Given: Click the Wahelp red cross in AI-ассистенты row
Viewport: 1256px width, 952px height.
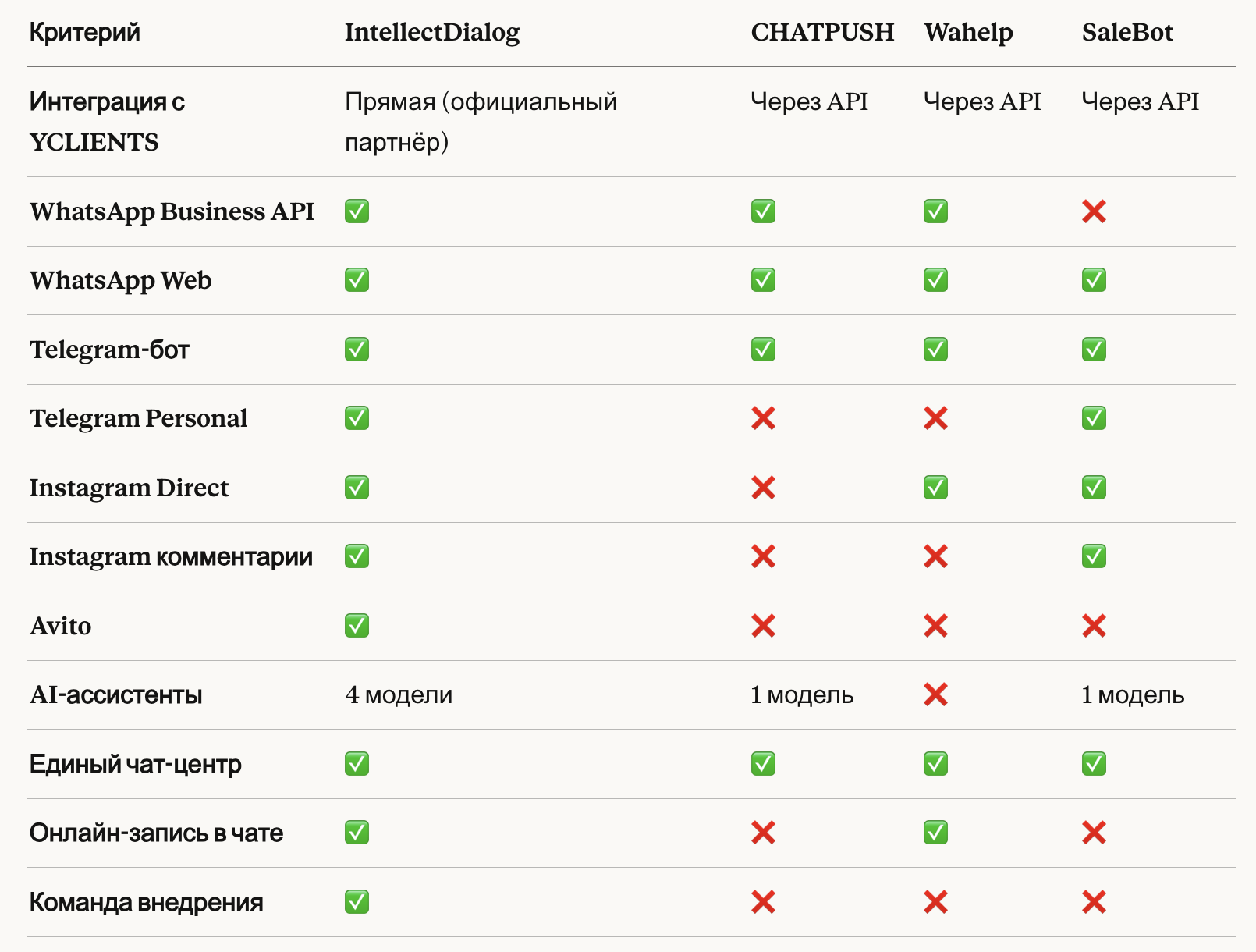Looking at the screenshot, I should (x=935, y=694).
